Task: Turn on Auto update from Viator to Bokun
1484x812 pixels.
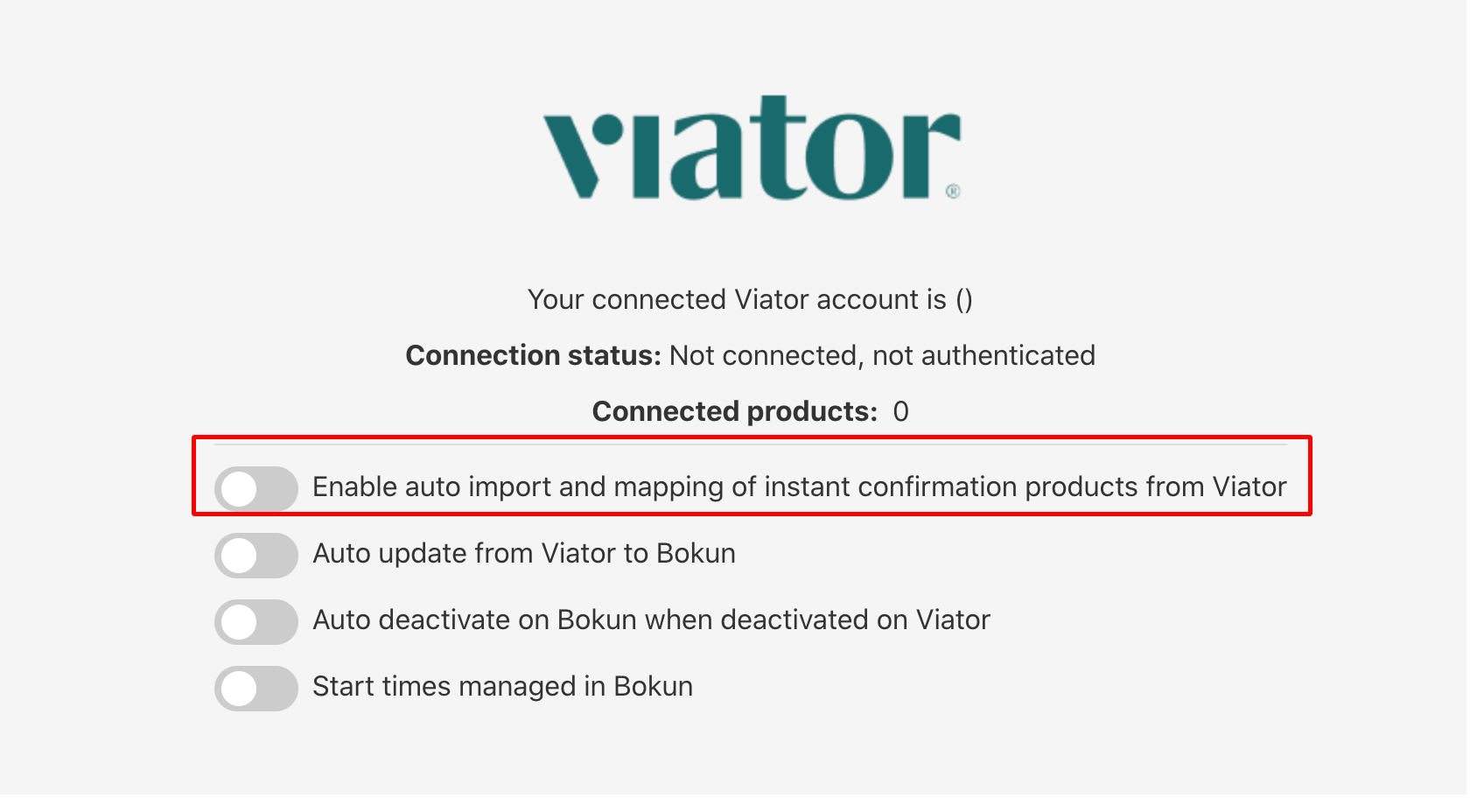Action: click(256, 555)
